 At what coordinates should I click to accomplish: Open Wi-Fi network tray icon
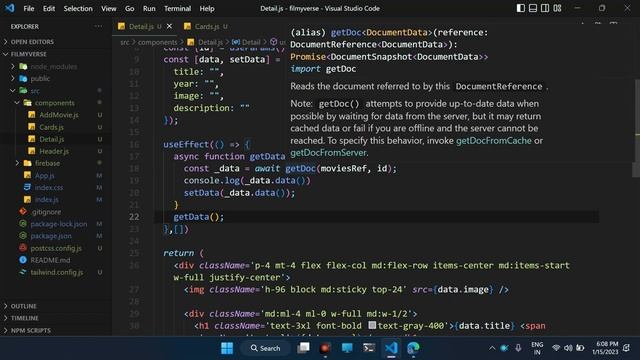(556, 348)
